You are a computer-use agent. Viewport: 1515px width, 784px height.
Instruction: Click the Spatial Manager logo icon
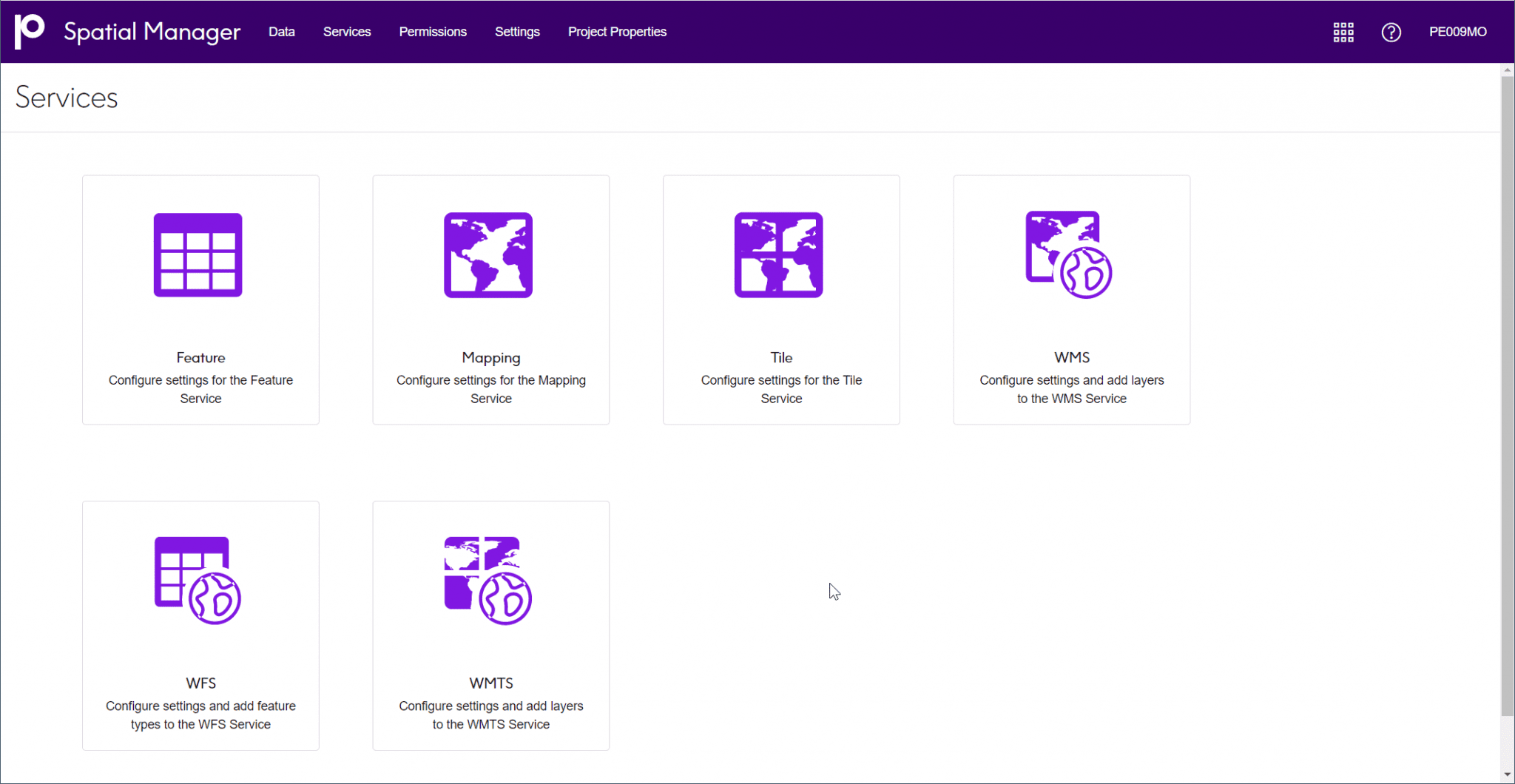30,31
